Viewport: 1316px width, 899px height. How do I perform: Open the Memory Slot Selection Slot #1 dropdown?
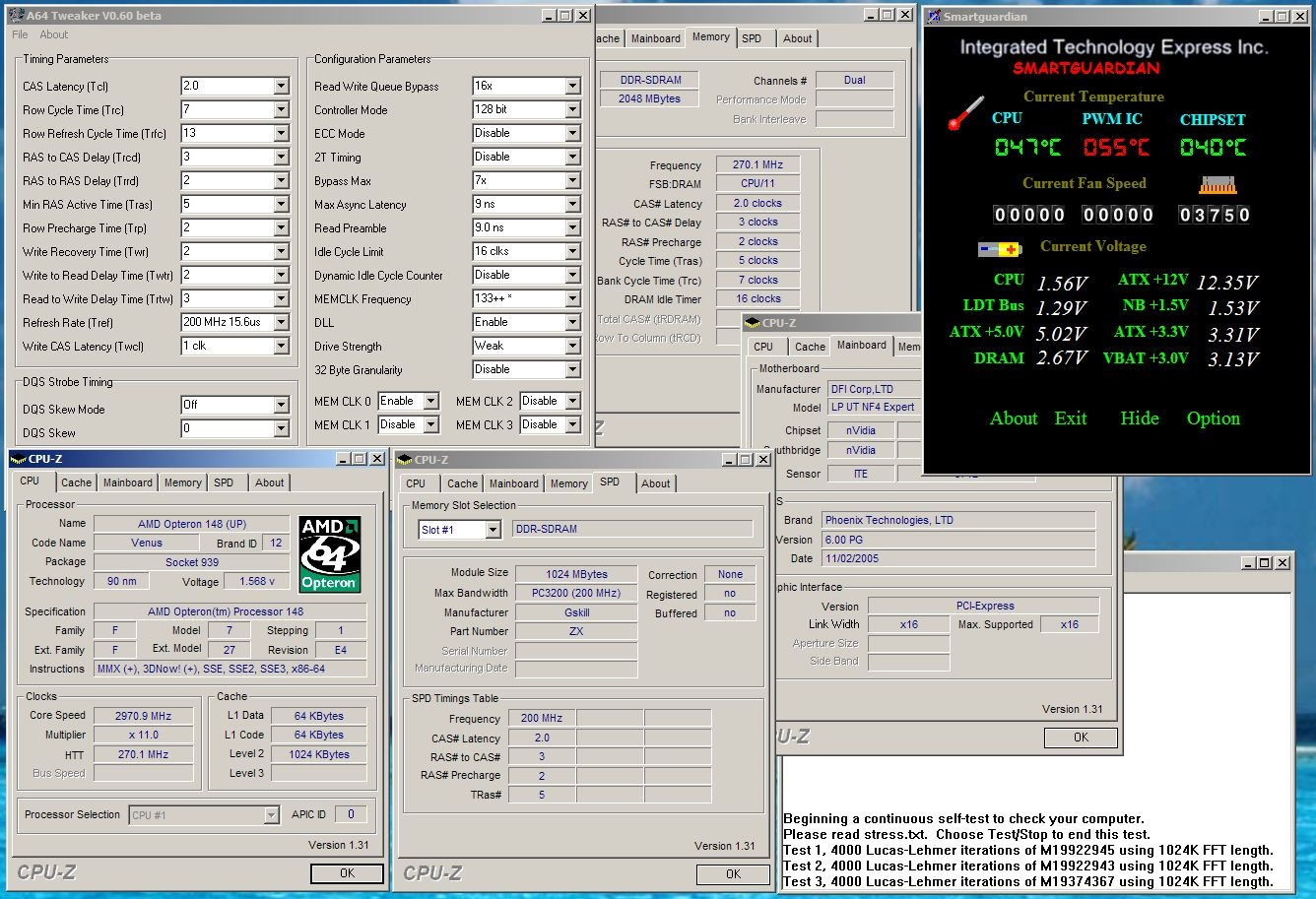coord(493,530)
